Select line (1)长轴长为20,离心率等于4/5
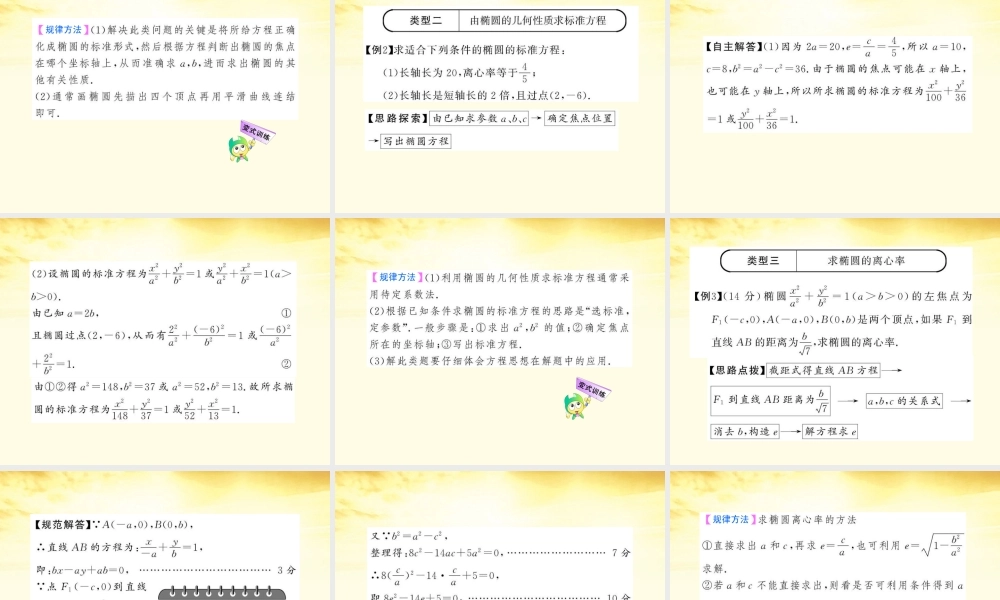The image size is (1000, 600). pos(459,73)
